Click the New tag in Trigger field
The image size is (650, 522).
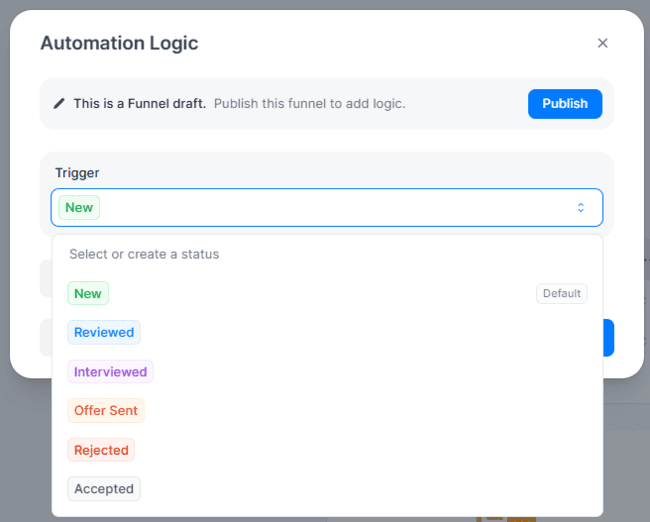[79, 207]
